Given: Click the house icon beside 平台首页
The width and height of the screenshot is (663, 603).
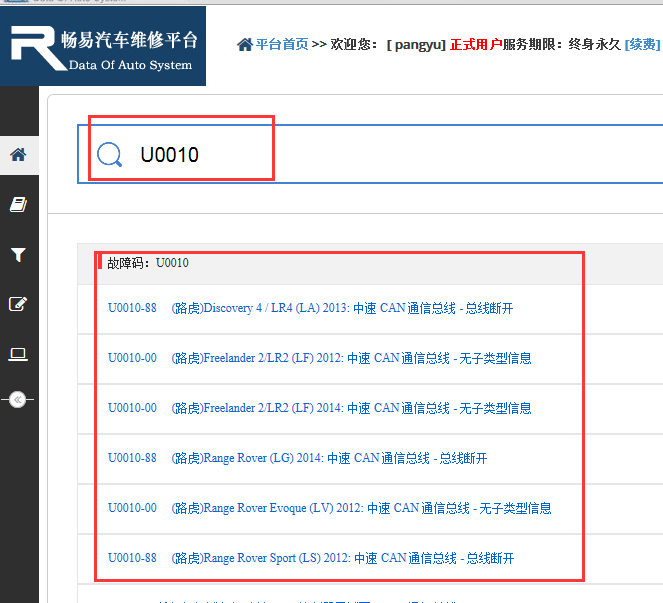Looking at the screenshot, I should click(244, 44).
